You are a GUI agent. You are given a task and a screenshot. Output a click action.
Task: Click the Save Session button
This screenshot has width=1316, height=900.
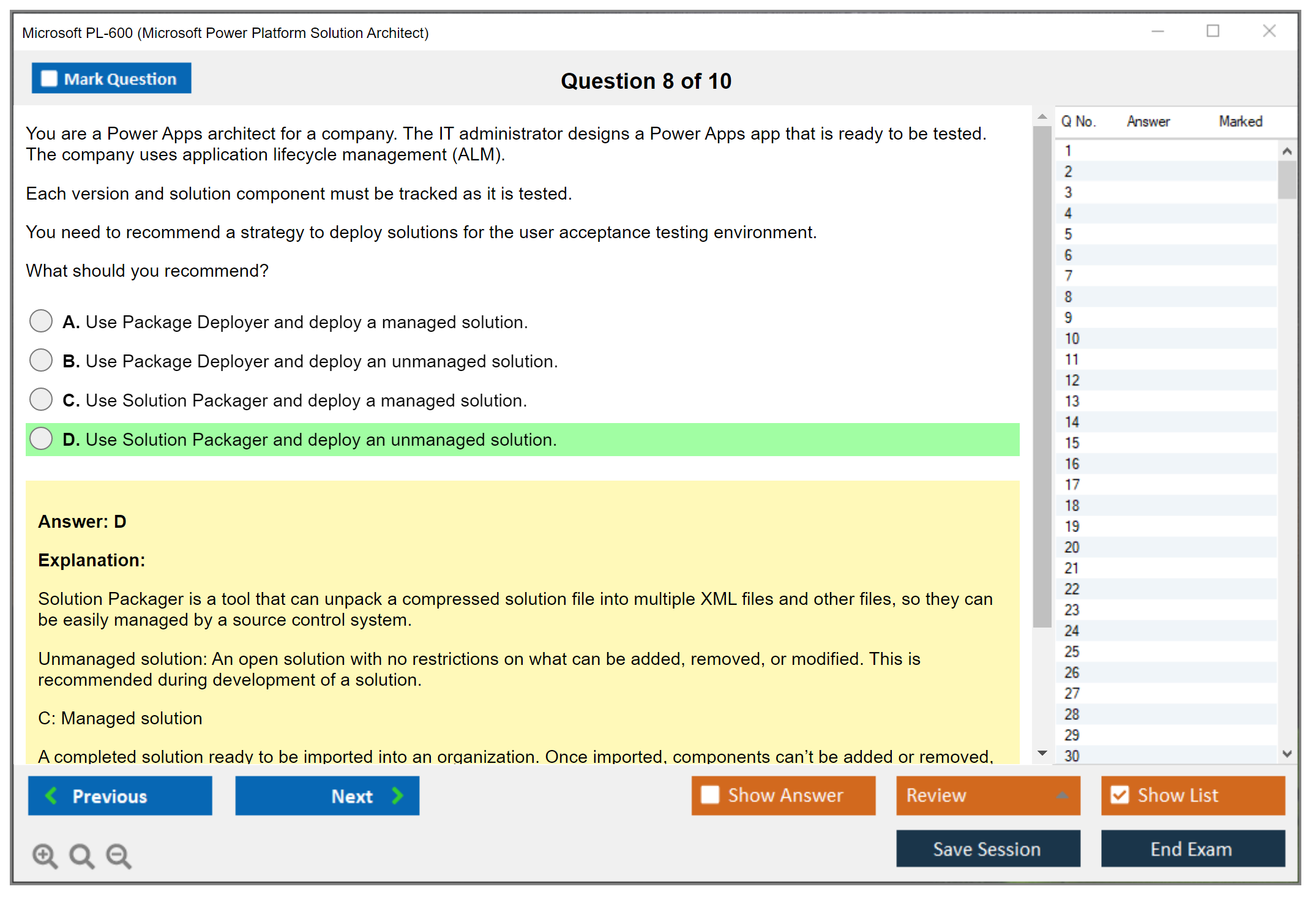987,849
